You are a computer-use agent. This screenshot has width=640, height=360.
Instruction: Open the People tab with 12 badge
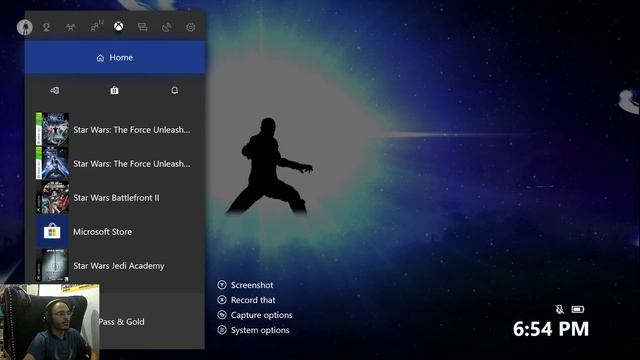tap(96, 27)
